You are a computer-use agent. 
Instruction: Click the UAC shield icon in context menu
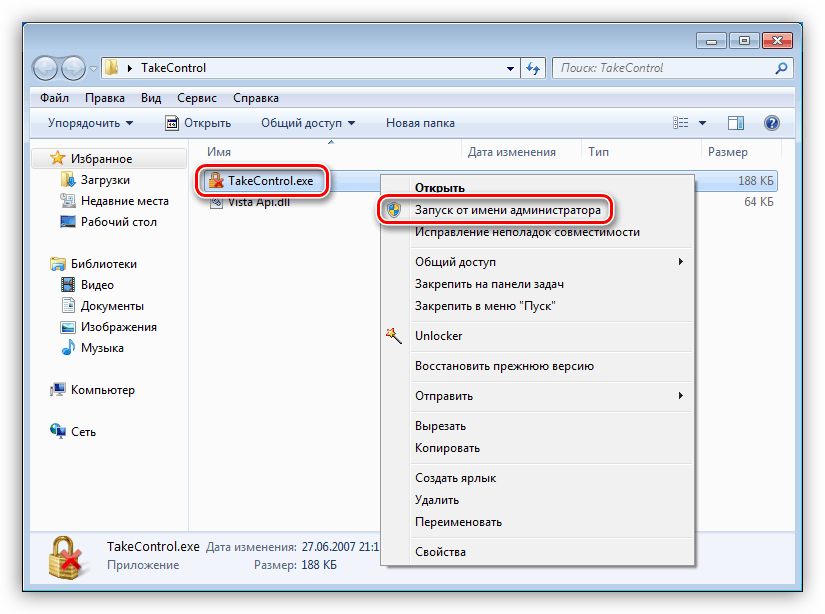click(394, 210)
